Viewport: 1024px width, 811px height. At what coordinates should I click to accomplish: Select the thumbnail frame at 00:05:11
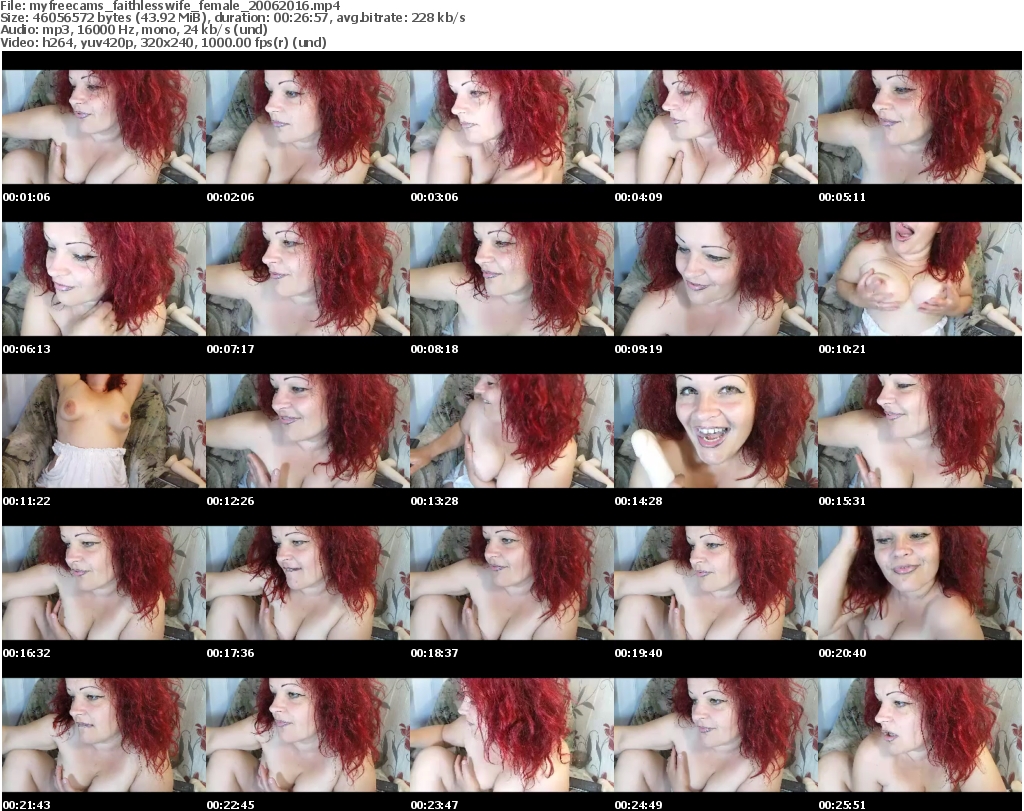pos(920,127)
